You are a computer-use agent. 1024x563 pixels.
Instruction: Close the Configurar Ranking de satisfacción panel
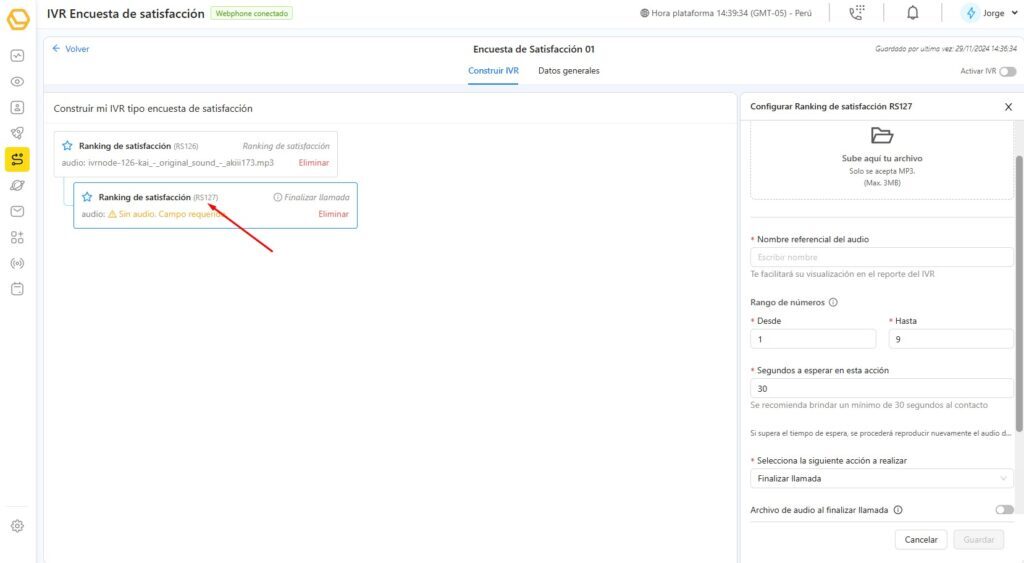coord(1008,106)
